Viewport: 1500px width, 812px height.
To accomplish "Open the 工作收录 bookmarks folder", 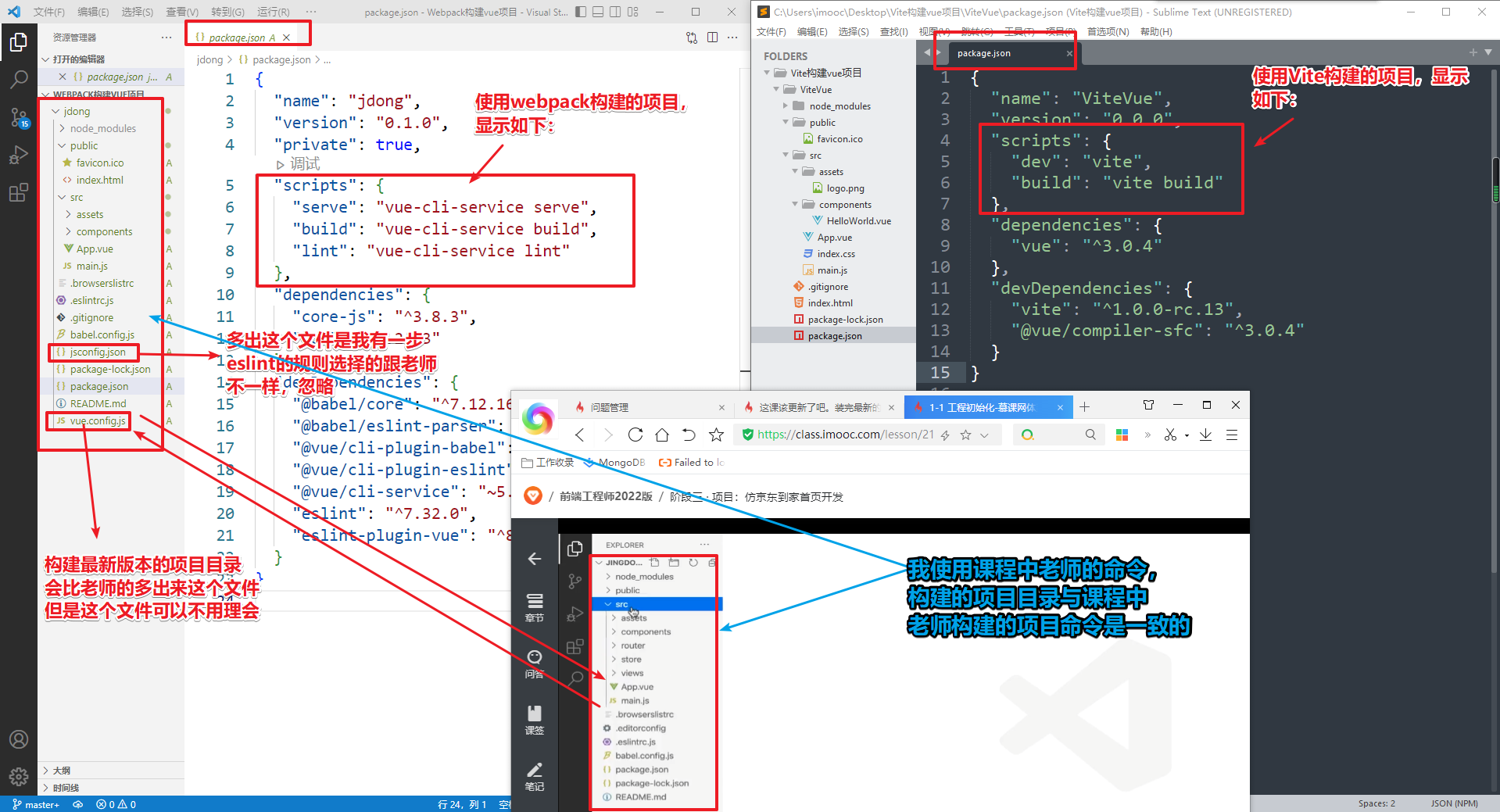I will click(547, 463).
